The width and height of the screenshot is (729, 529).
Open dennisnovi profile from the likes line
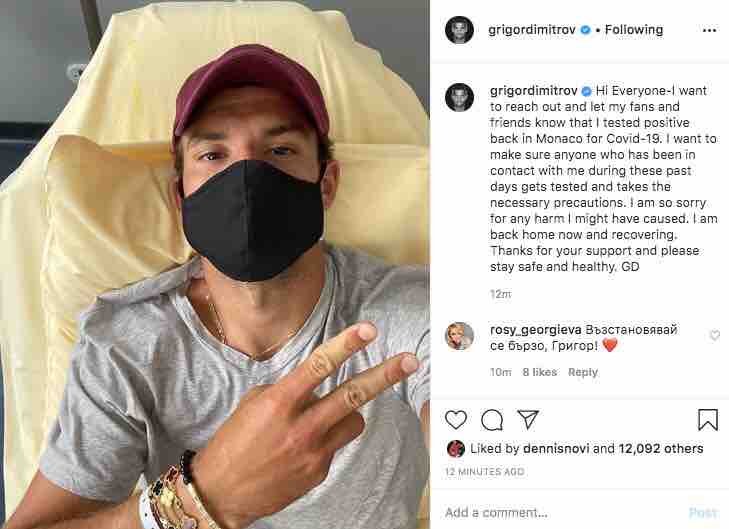click(556, 449)
